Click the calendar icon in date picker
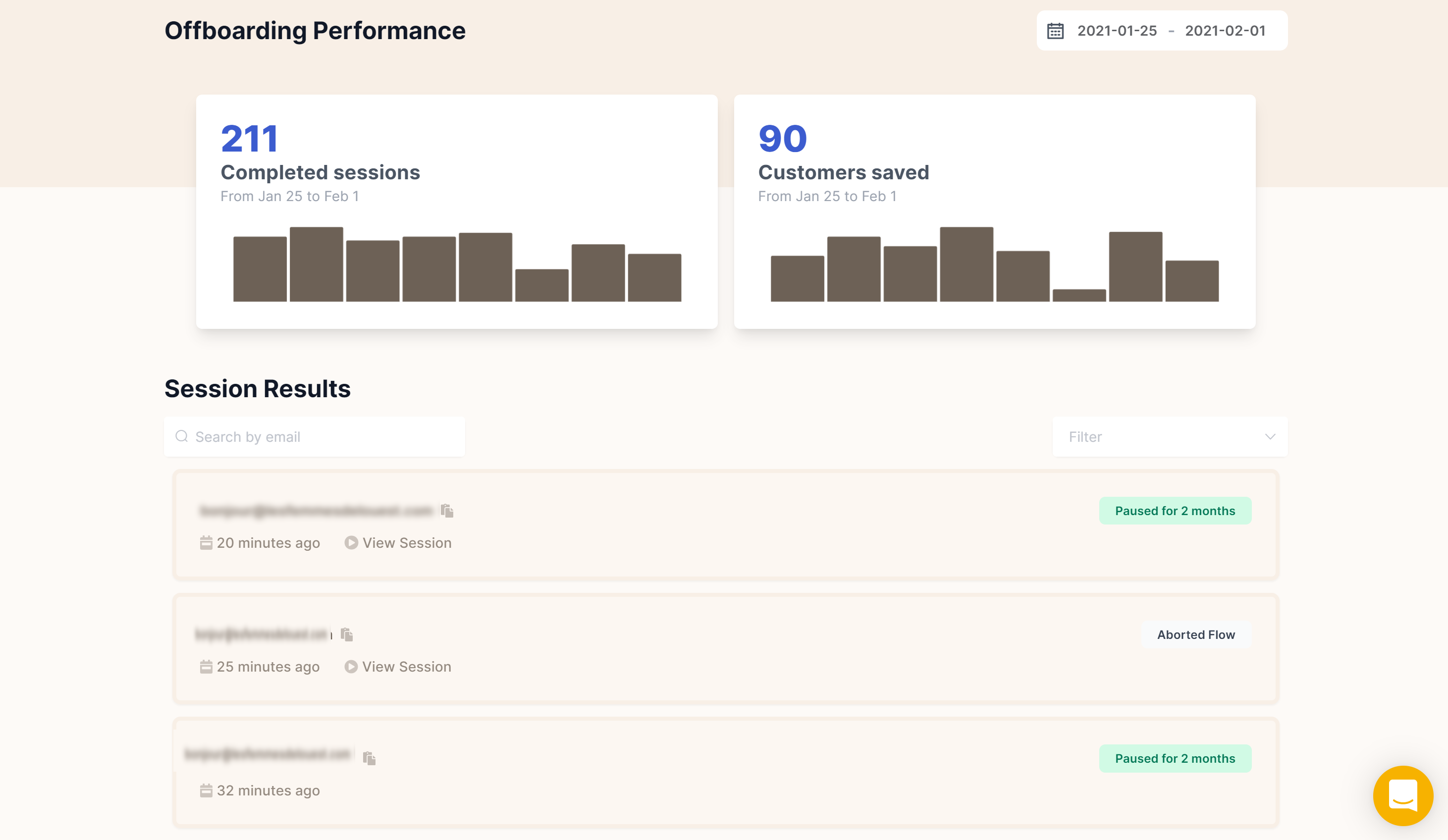Screen dimensions: 1448x840 1055,30
